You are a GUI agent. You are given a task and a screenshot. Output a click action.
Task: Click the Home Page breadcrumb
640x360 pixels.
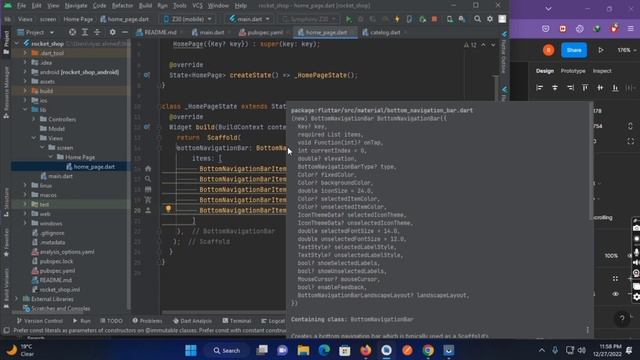click(78, 19)
